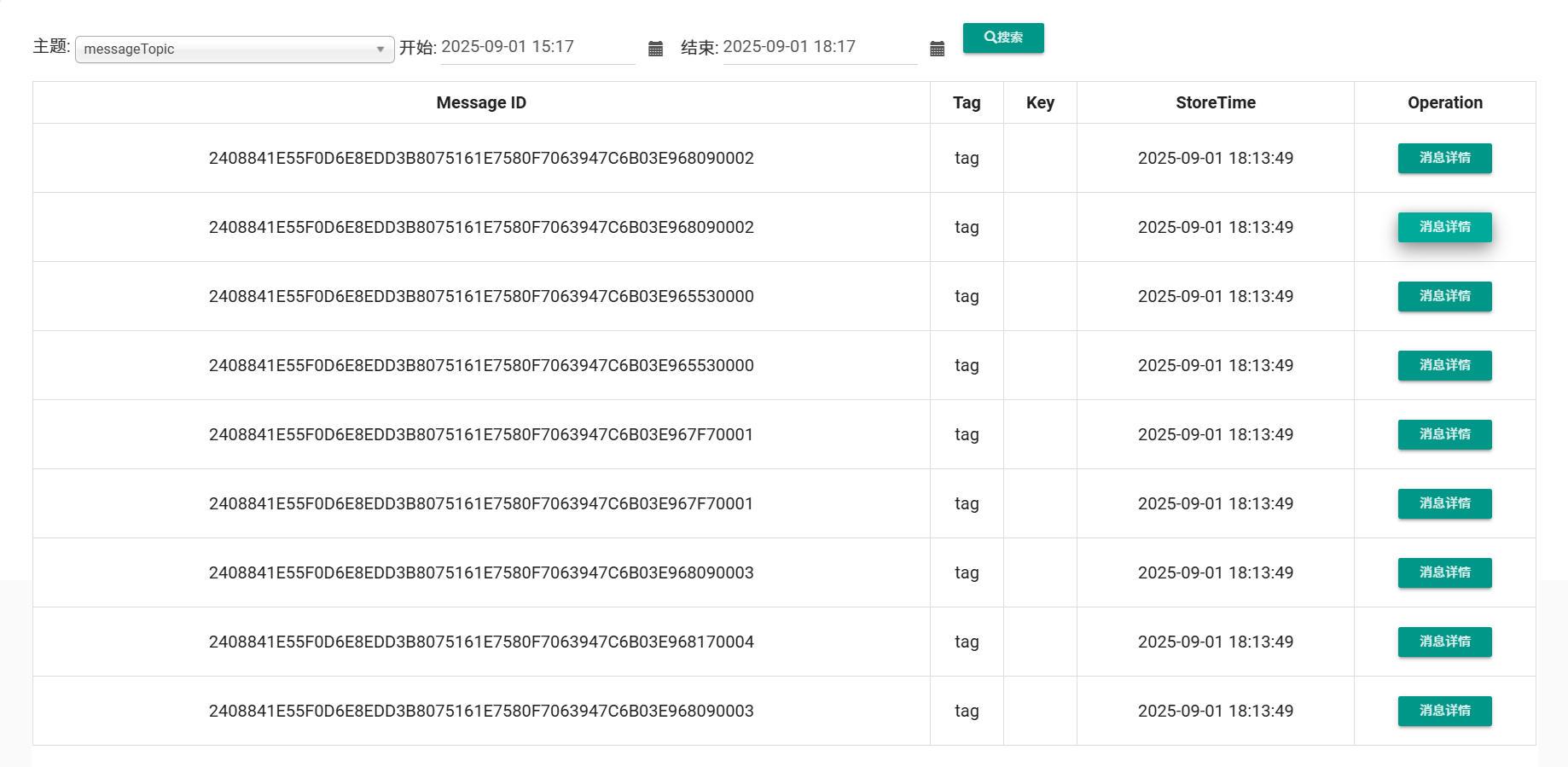Open 消息详情 for the third table row
Image resolution: width=1568 pixels, height=767 pixels.
(1444, 297)
